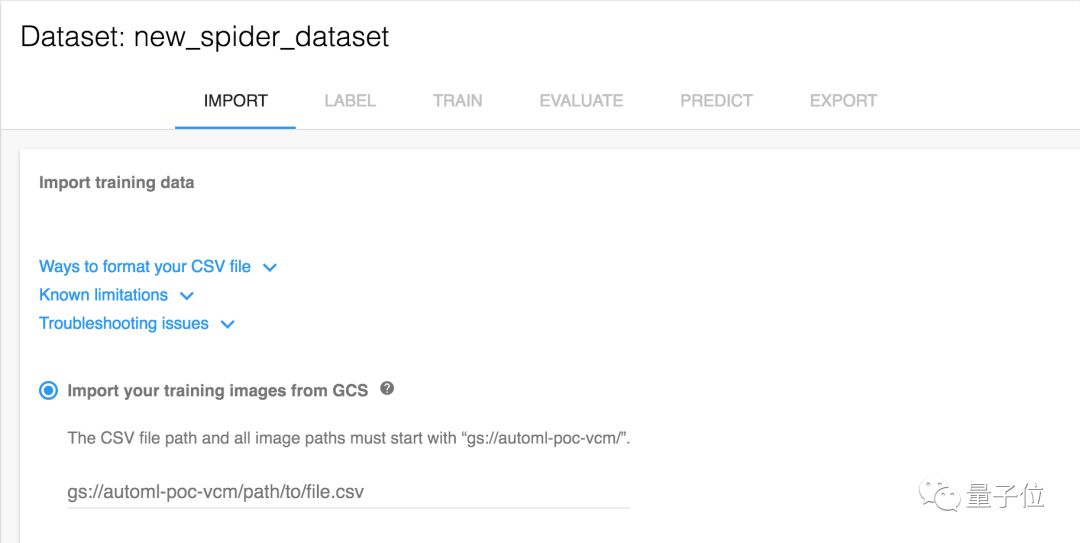Click the Dataset: new_spider_dataset title
This screenshot has height=543, width=1080.
coord(205,38)
